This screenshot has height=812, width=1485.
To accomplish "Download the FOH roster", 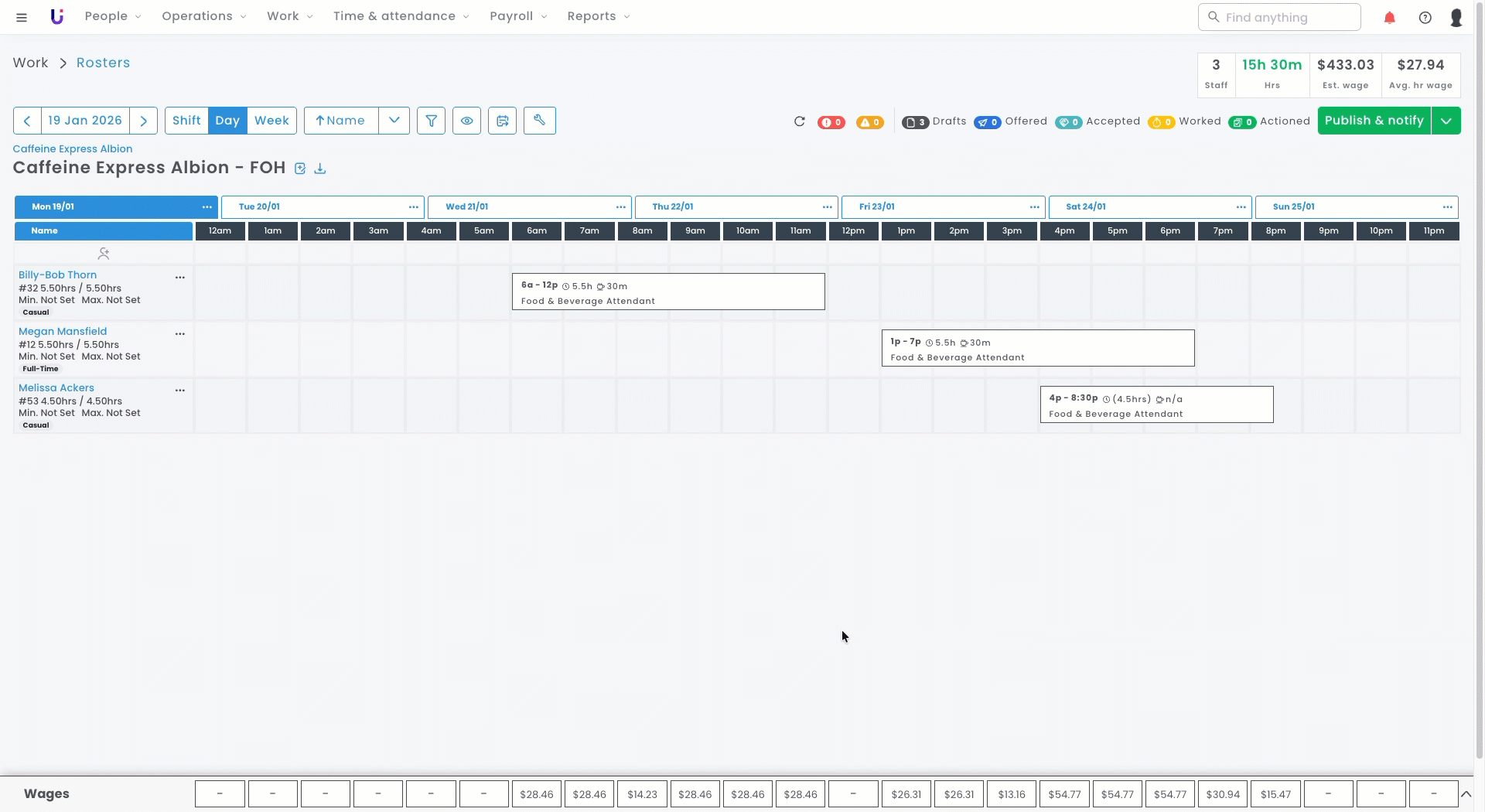I will click(320, 169).
